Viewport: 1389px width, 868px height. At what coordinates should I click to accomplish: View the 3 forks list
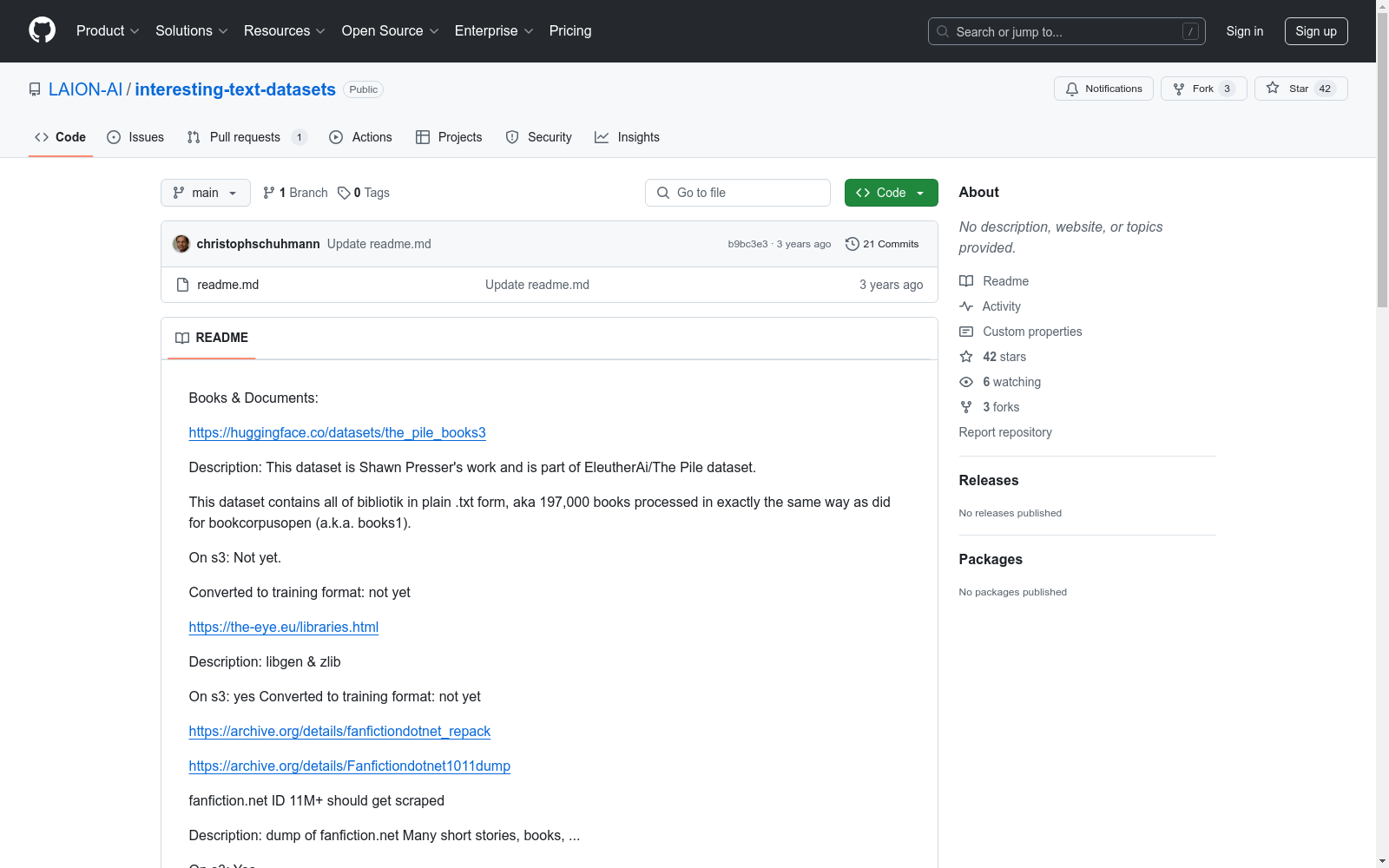(x=990, y=407)
